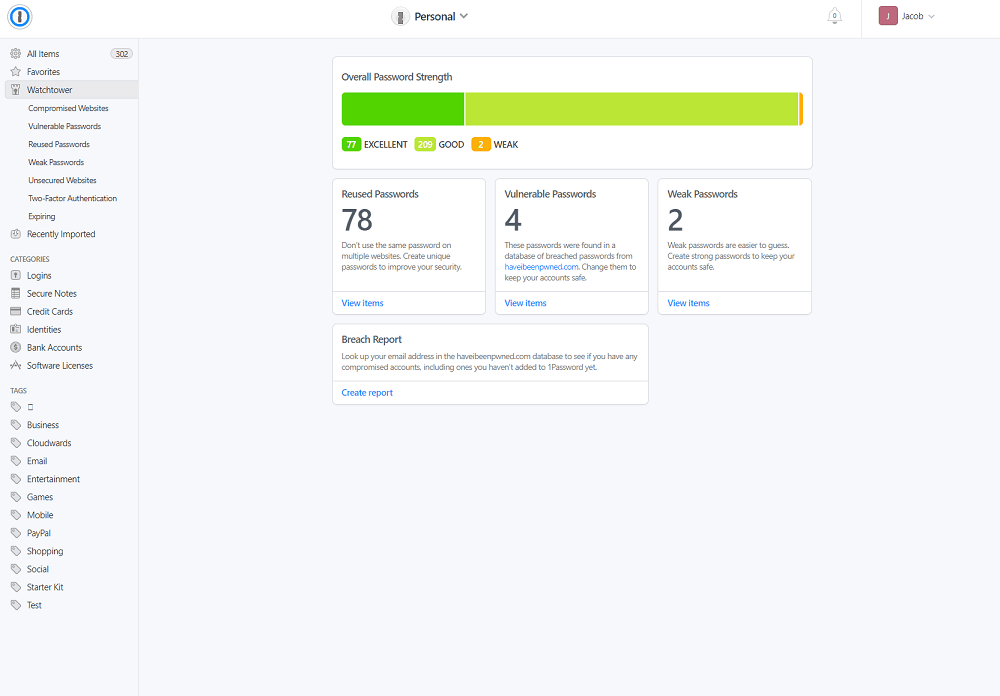Click the blank square tag label
Screen dimensions: 1000x696
tap(30, 406)
